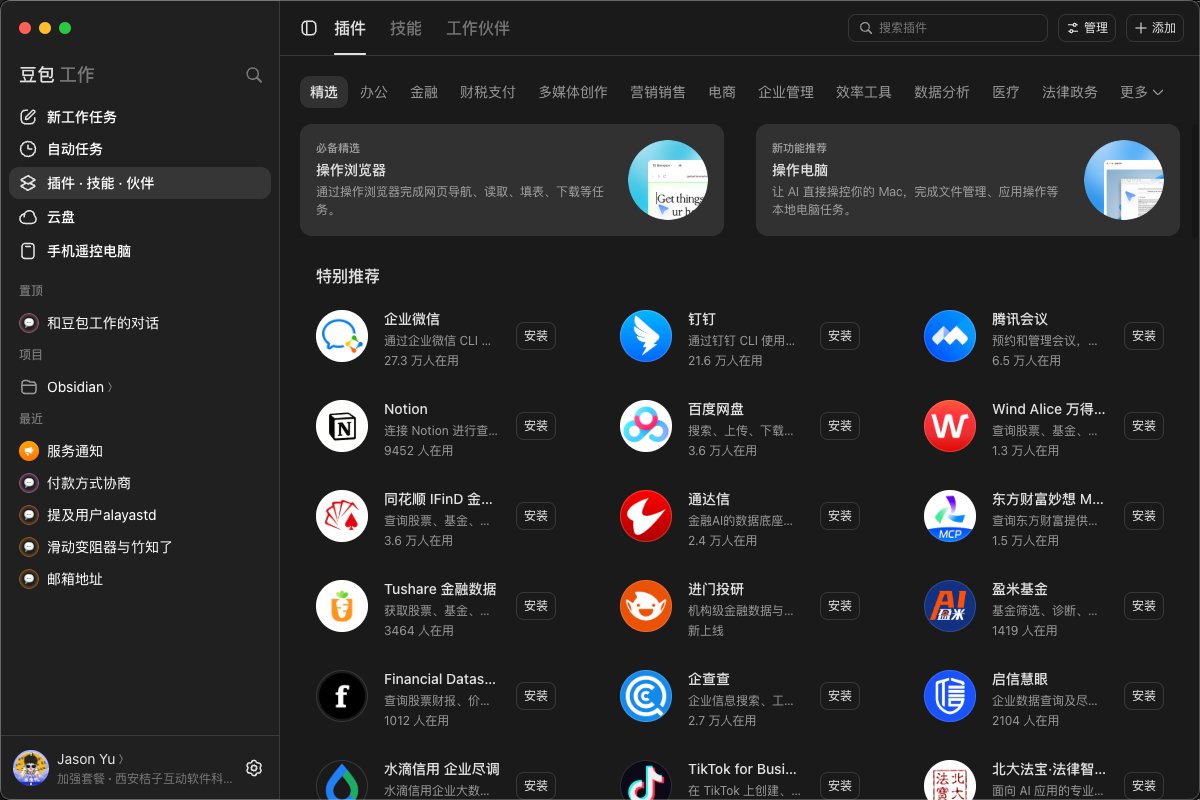This screenshot has height=800, width=1200.
Task: Open sidebar search magnifier icon
Action: 254,75
